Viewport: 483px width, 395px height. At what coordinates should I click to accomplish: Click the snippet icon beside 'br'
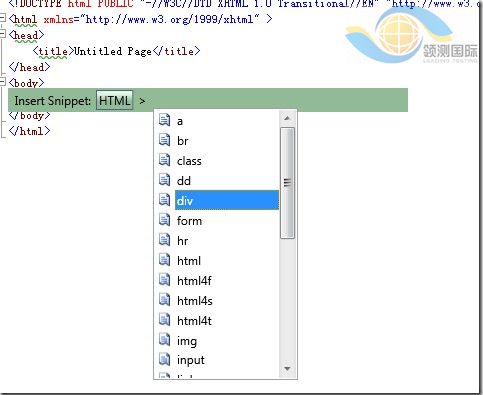click(164, 140)
